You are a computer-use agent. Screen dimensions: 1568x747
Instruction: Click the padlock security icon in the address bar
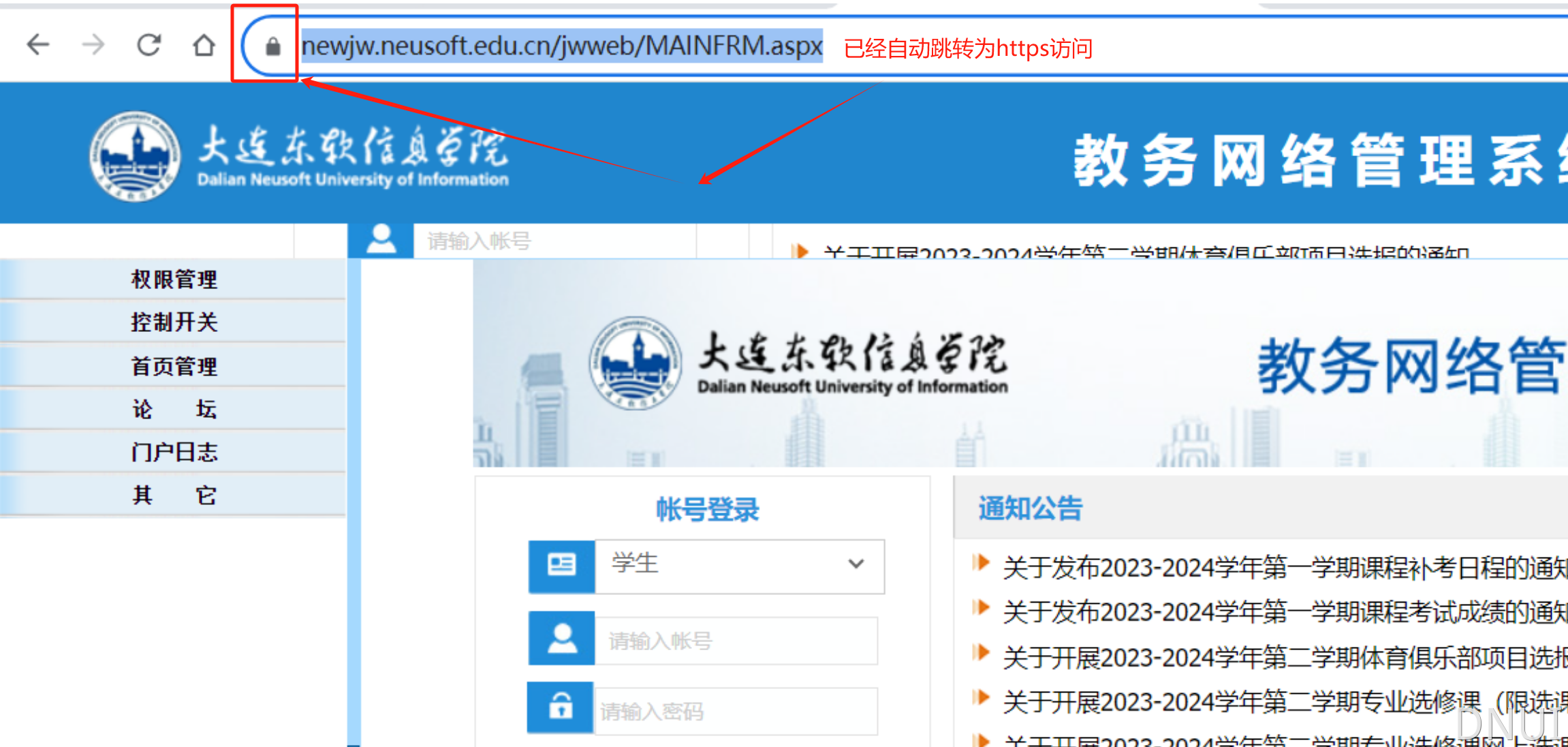coord(272,46)
